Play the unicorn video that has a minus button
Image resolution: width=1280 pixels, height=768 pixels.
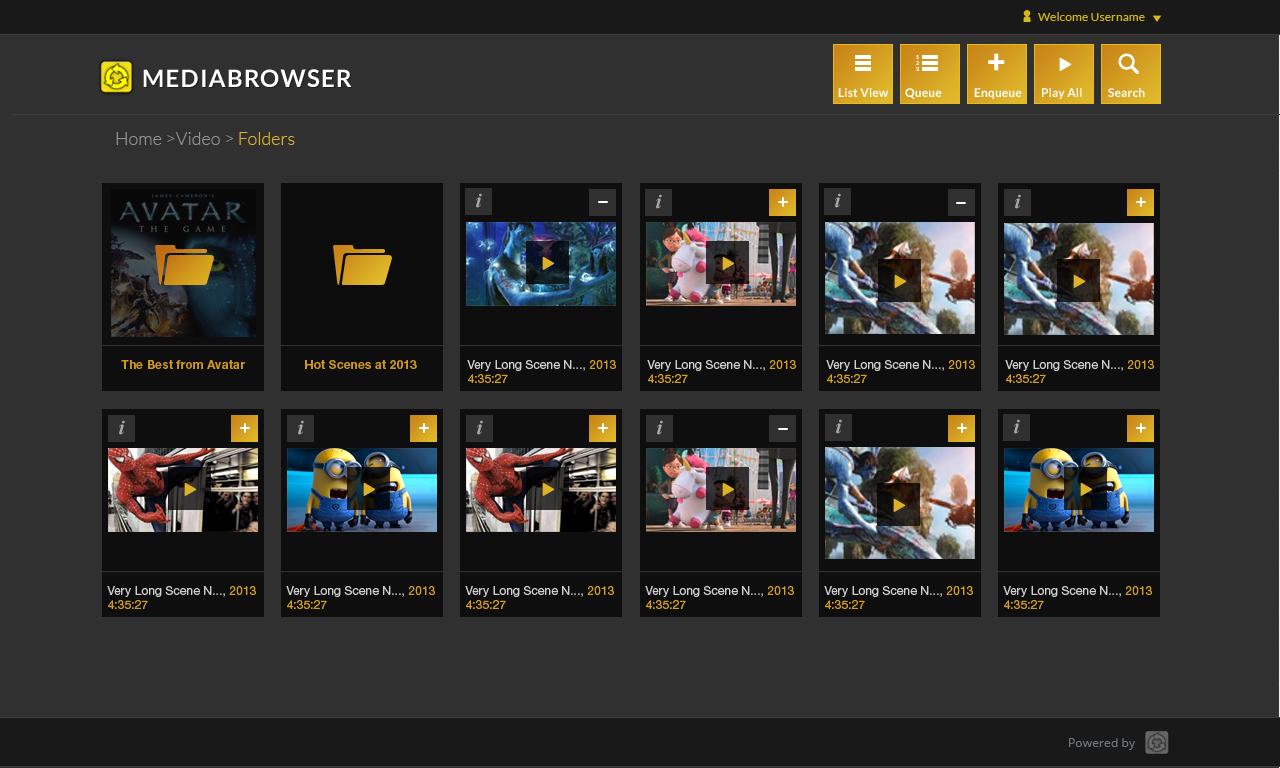(727, 489)
